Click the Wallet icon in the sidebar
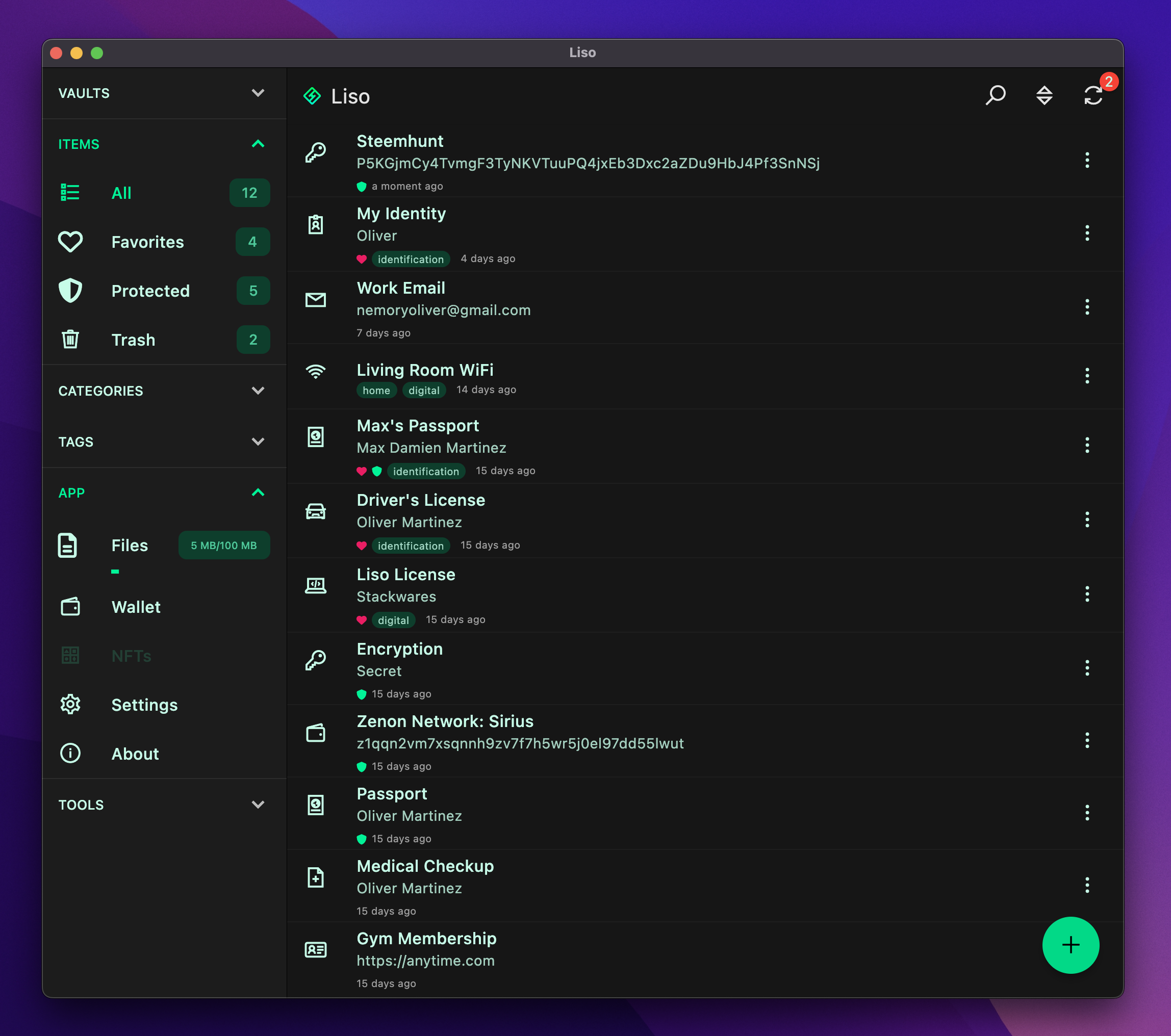 pos(70,607)
